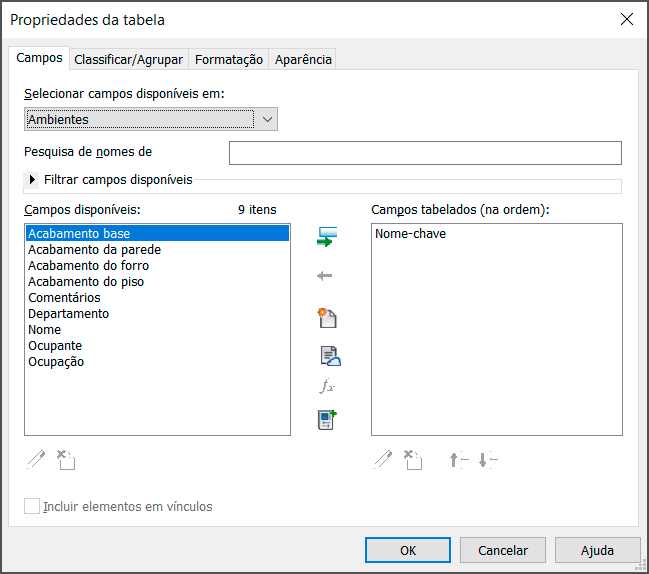Click the Combine parameters icon below fx
The height and width of the screenshot is (574, 649).
tap(328, 420)
